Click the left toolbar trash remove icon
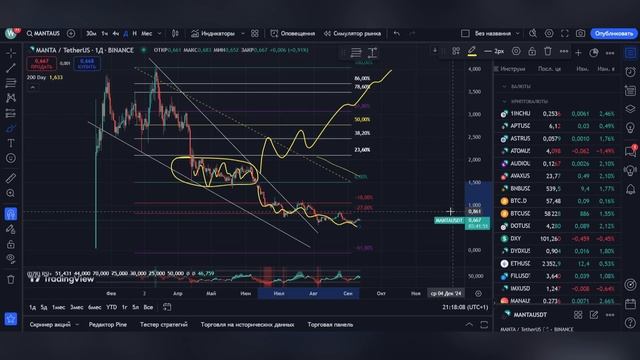The image size is (640, 360). 11,280
